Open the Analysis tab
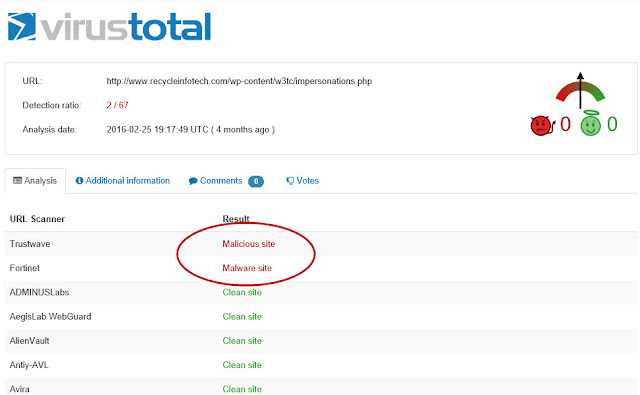 pos(35,181)
